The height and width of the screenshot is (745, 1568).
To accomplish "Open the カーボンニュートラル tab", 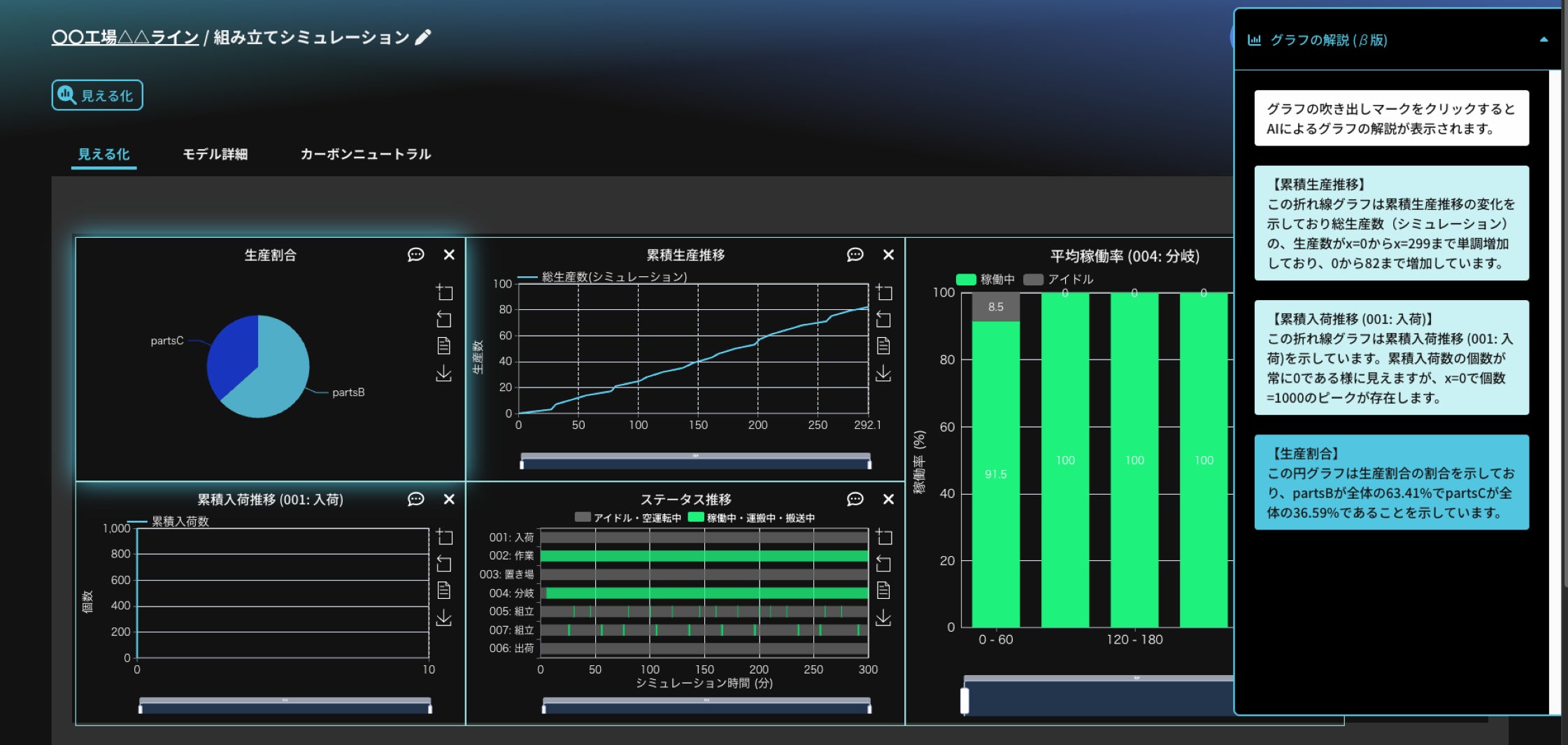I will [365, 154].
